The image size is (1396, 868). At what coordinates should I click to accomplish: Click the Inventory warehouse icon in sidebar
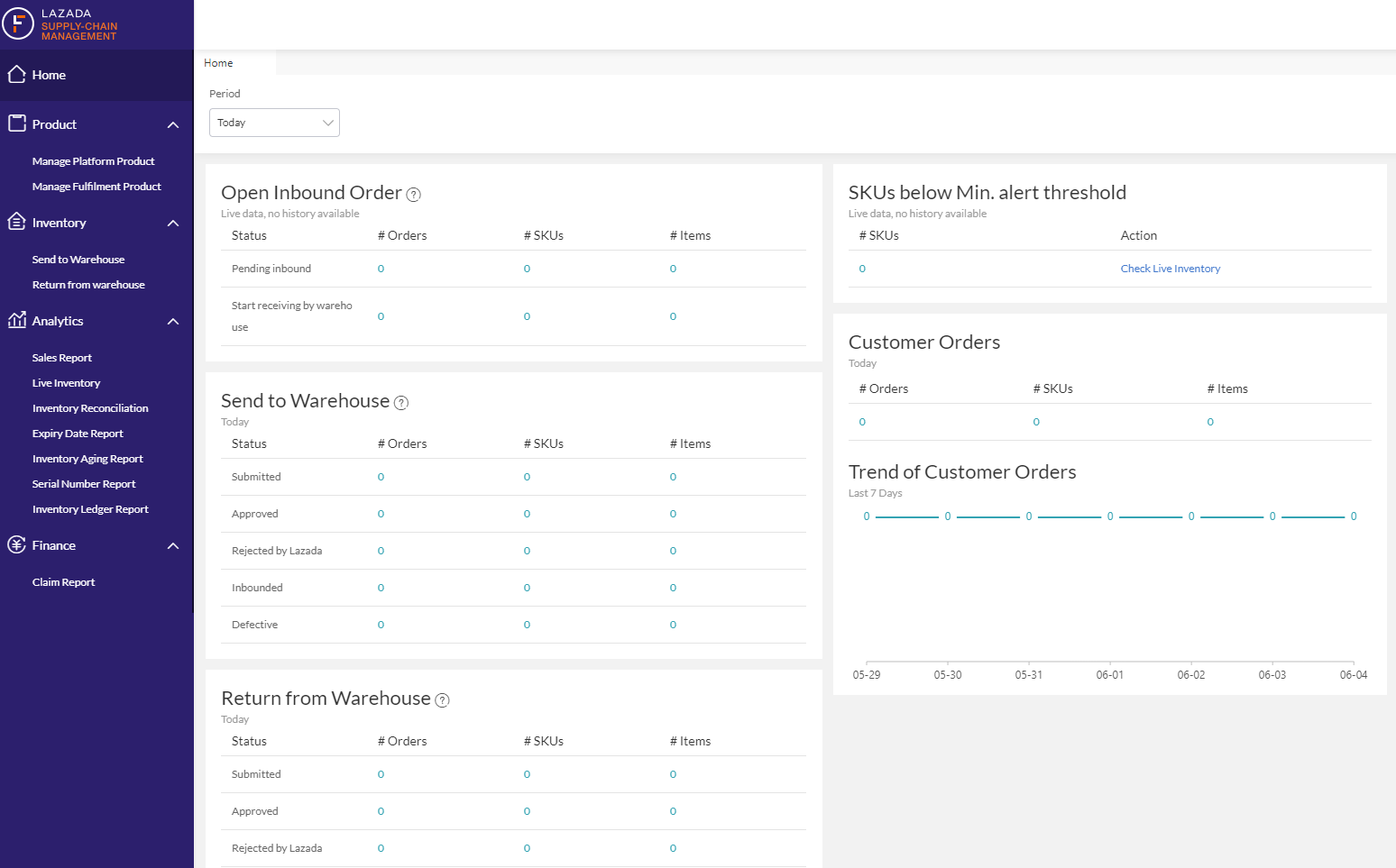(16, 222)
